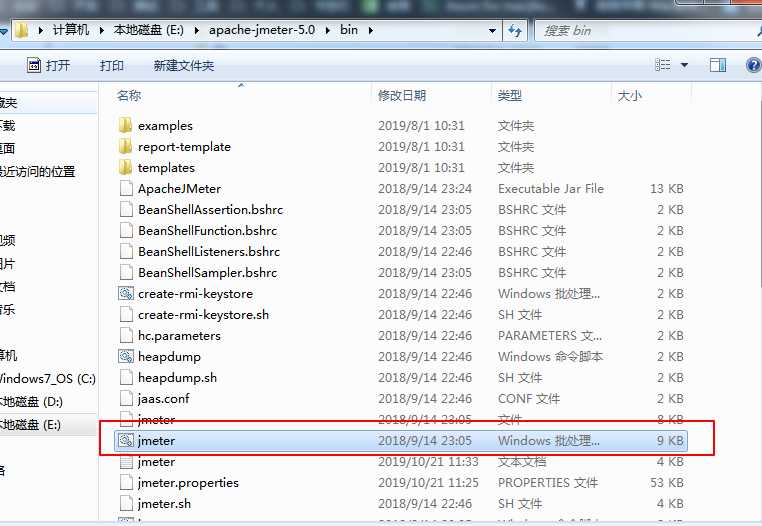Open the view options dropdown arrow
This screenshot has height=526, width=762.
[684, 65]
